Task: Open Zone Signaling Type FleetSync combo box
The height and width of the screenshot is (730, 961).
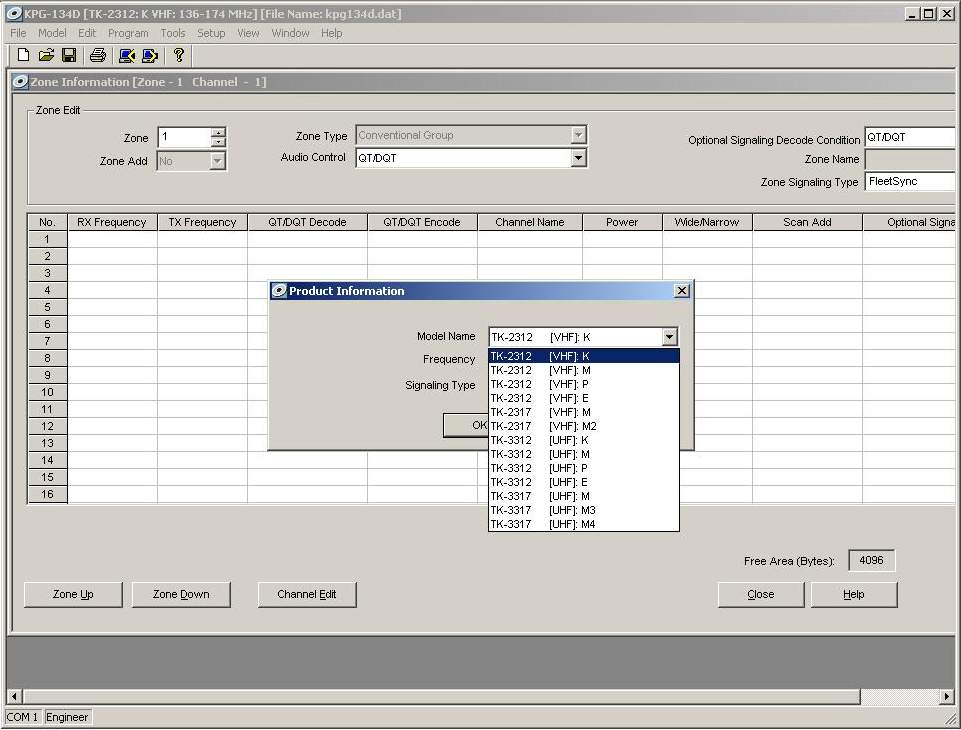Action: click(910, 181)
